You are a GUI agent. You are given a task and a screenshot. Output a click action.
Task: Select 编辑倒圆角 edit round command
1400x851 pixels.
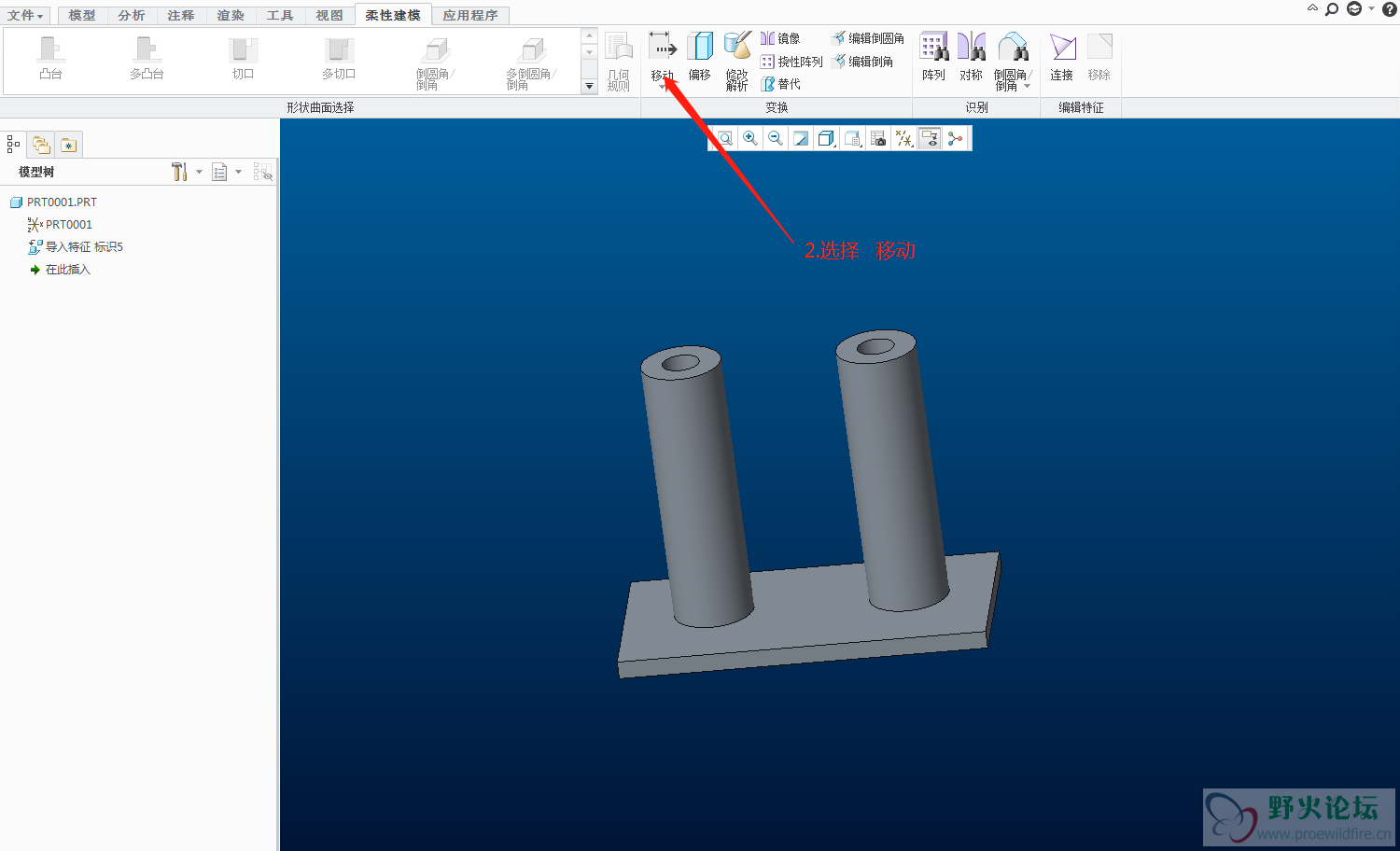[868, 38]
